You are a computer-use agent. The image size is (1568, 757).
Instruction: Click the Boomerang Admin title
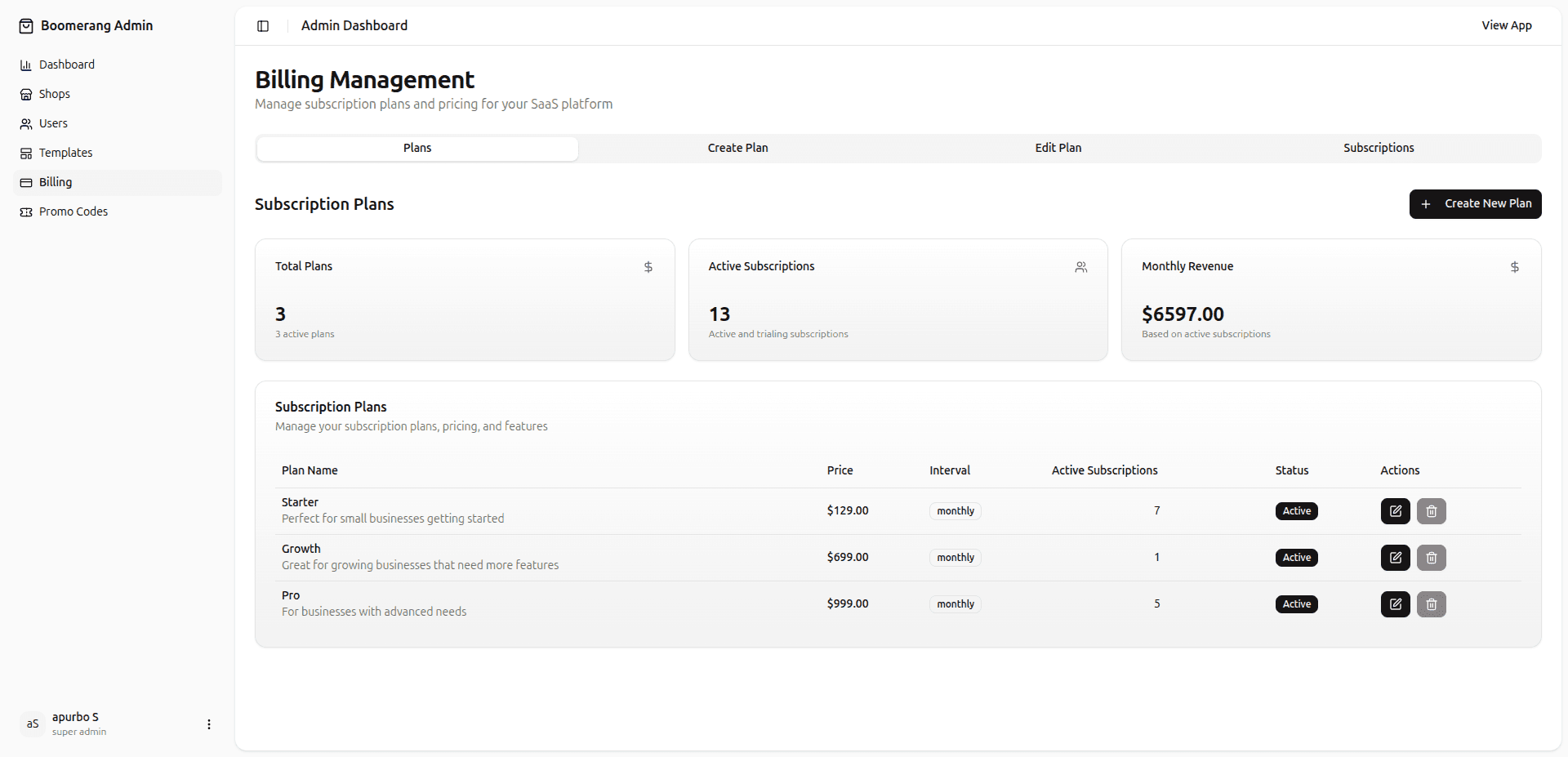tap(97, 26)
